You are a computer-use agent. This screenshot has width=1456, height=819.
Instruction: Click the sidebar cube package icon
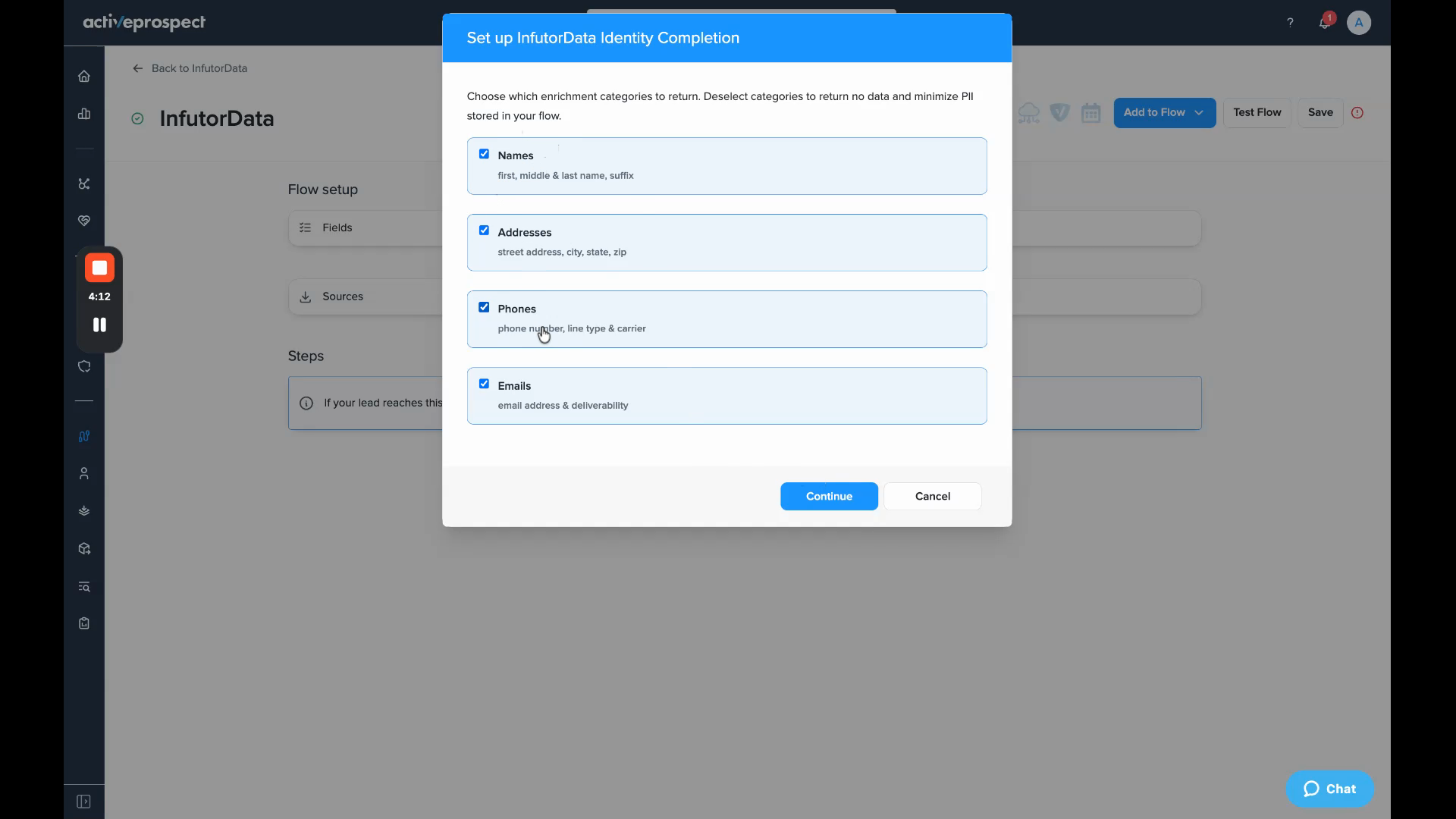click(84, 548)
